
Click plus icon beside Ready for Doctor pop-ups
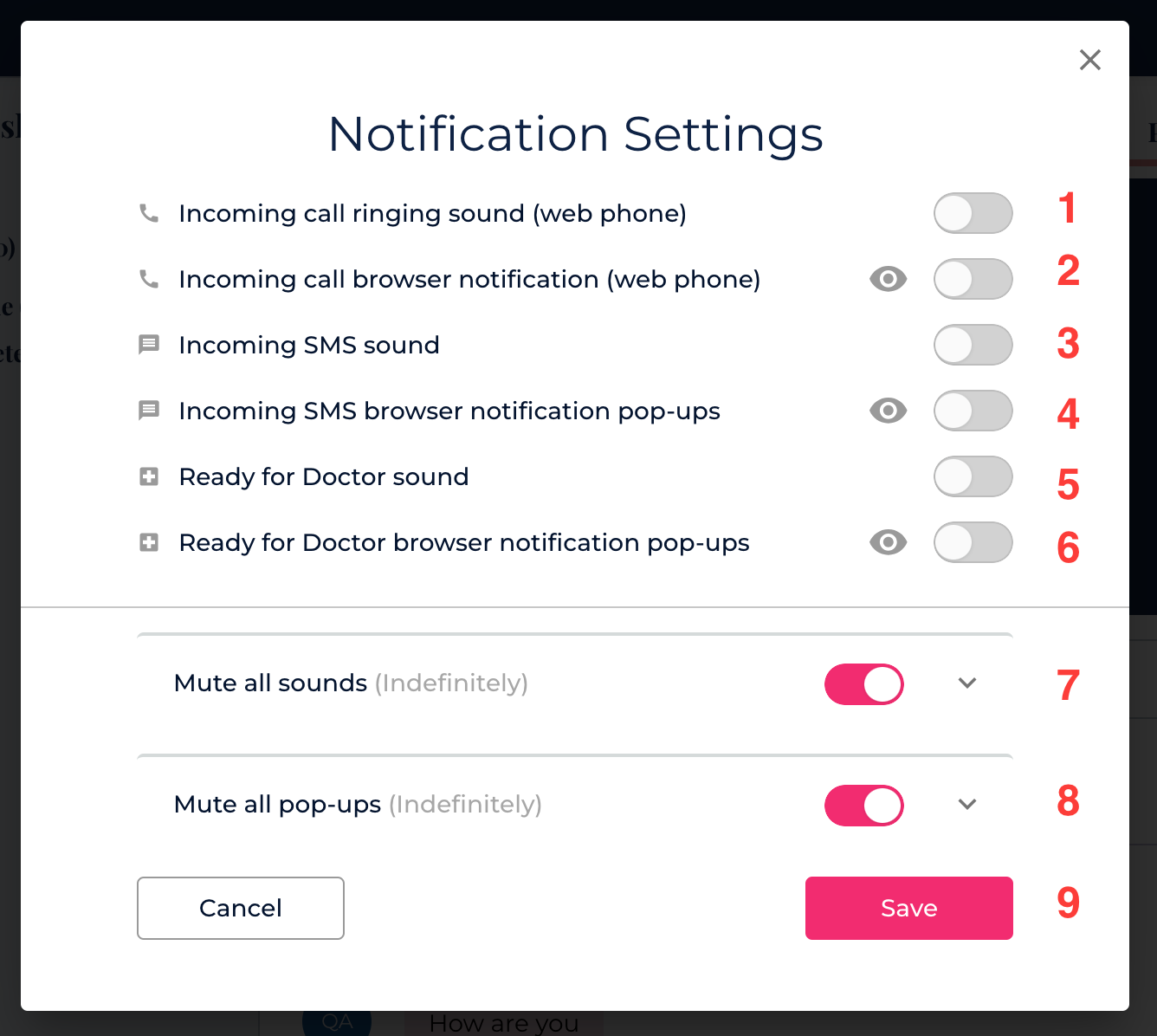(x=149, y=542)
